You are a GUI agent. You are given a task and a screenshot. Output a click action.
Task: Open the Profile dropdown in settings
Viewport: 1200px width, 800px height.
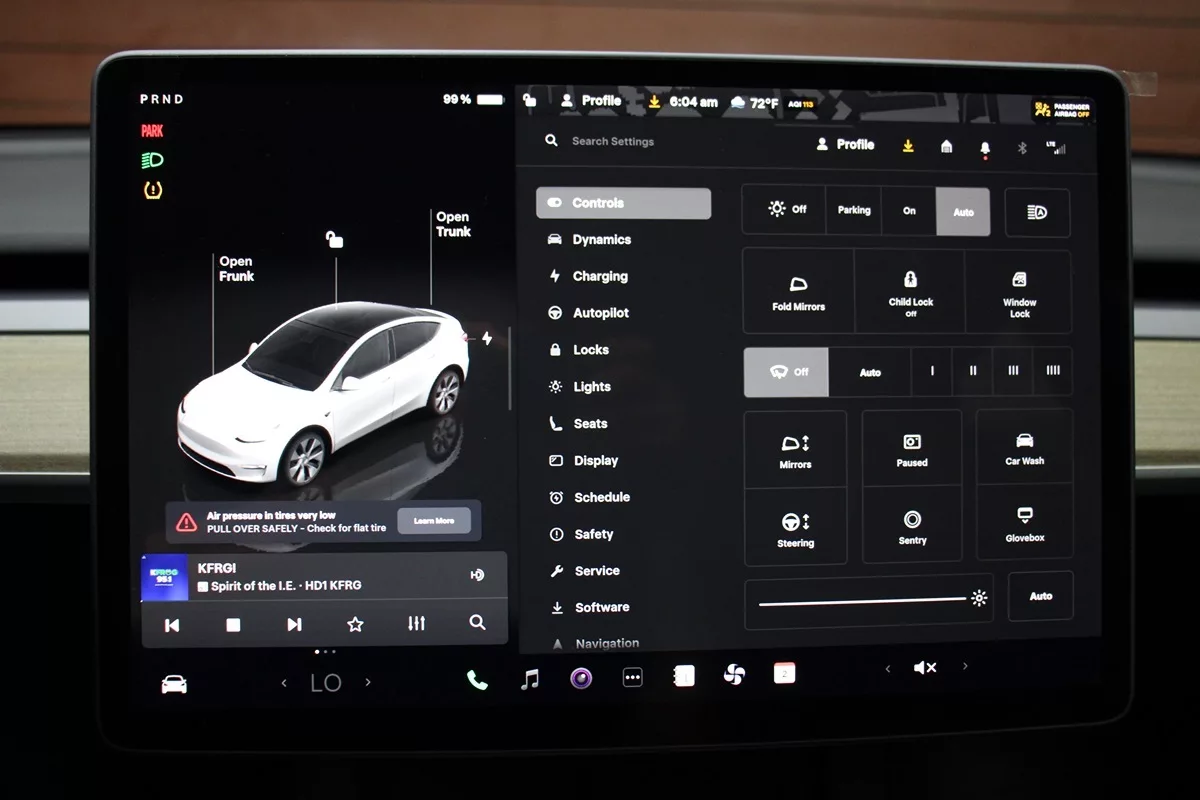pyautogui.click(x=845, y=145)
